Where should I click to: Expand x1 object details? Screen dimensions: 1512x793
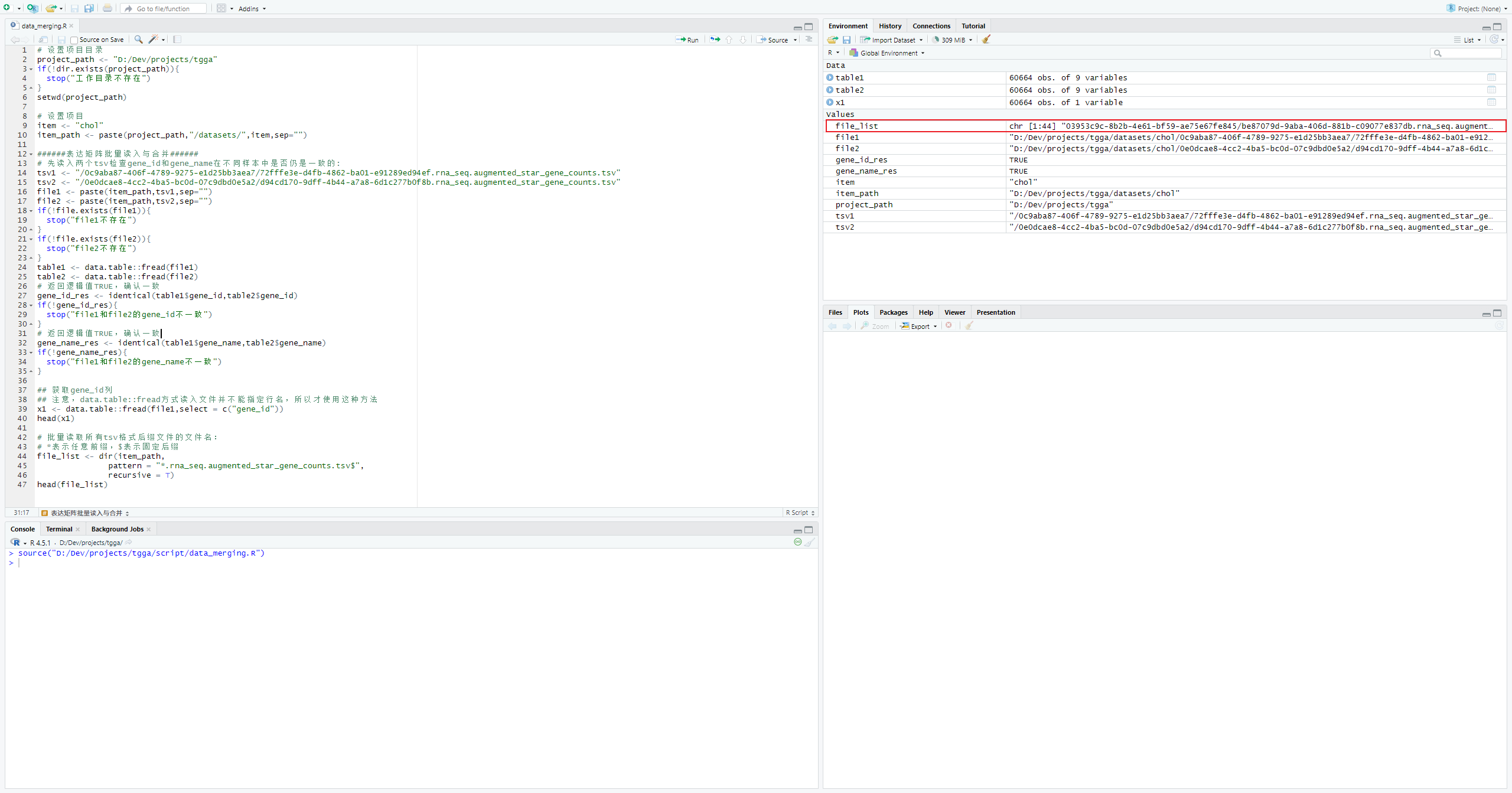pyautogui.click(x=830, y=102)
